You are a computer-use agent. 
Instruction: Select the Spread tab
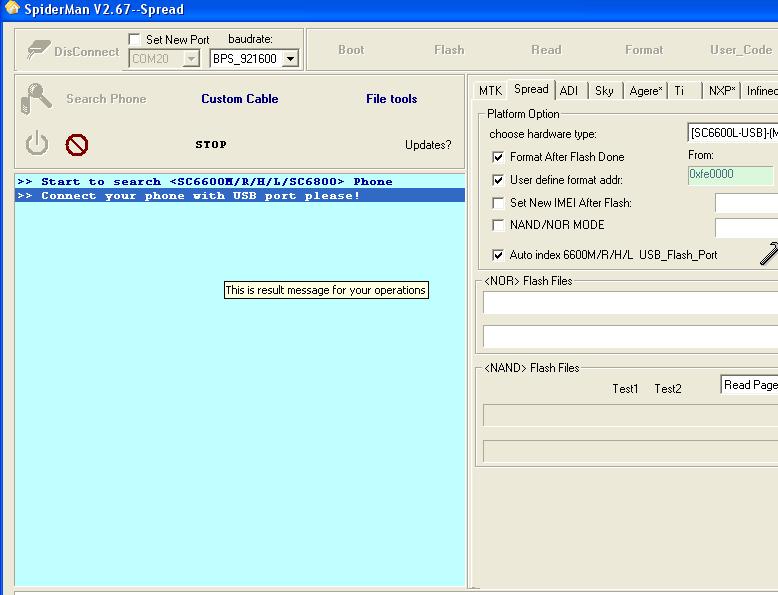point(531,89)
